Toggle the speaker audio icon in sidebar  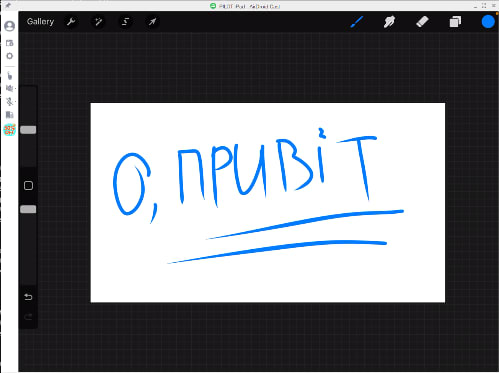(x=10, y=88)
